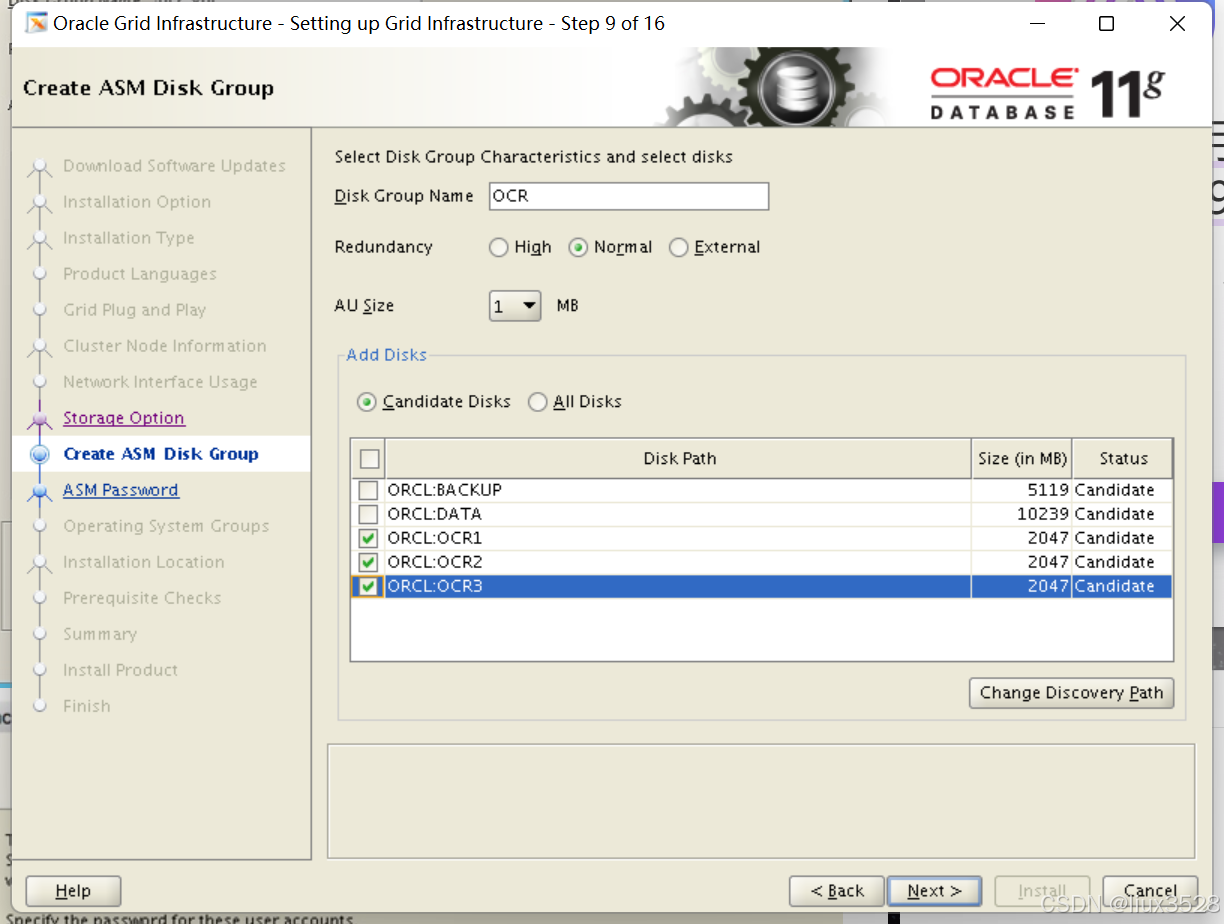Select High redundancy option
Screen dimensions: 1224x924
point(499,247)
